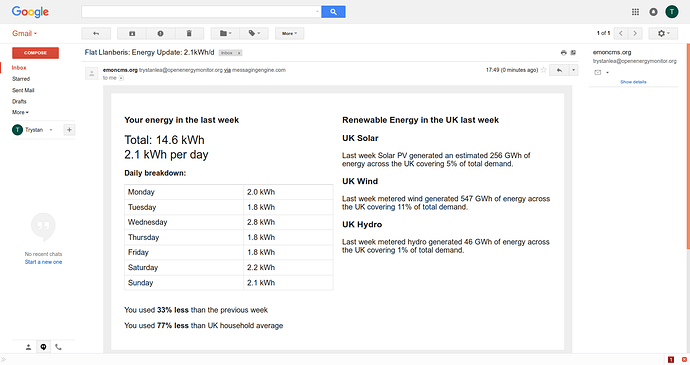Click the UK Wind heading
690x365 pixels.
[x=360, y=181]
